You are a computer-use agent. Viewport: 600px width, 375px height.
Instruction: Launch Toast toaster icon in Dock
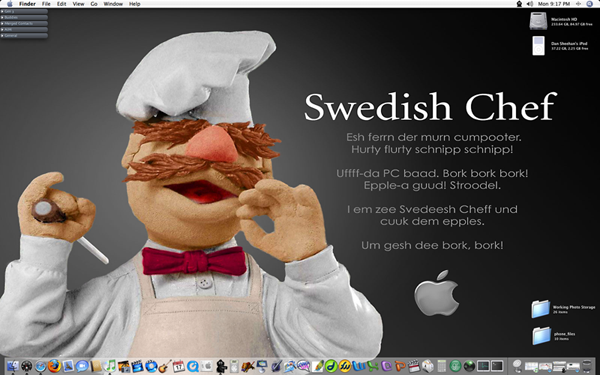[427, 366]
